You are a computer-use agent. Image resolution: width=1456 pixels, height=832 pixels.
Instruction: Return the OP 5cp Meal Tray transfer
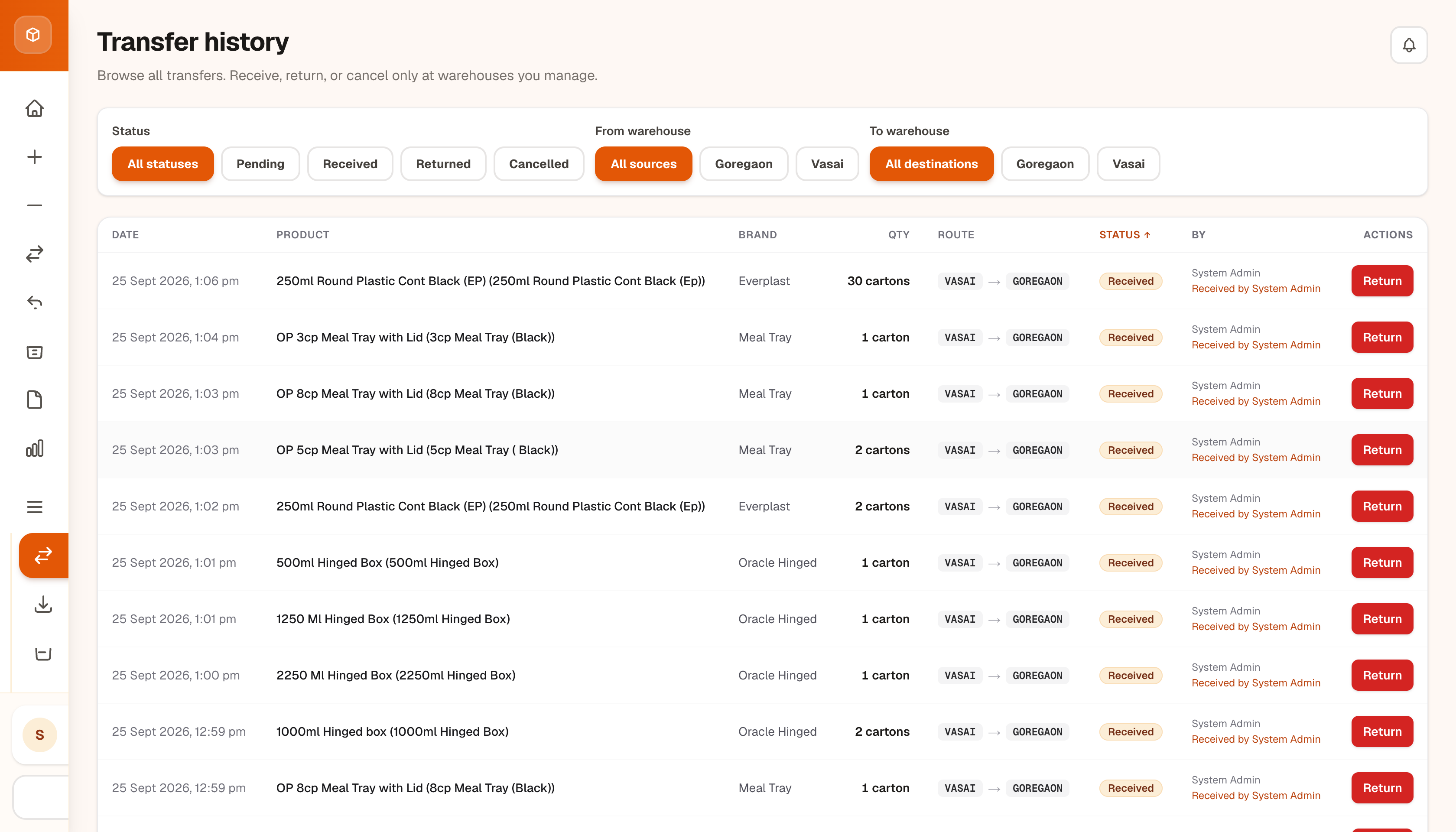pos(1382,450)
